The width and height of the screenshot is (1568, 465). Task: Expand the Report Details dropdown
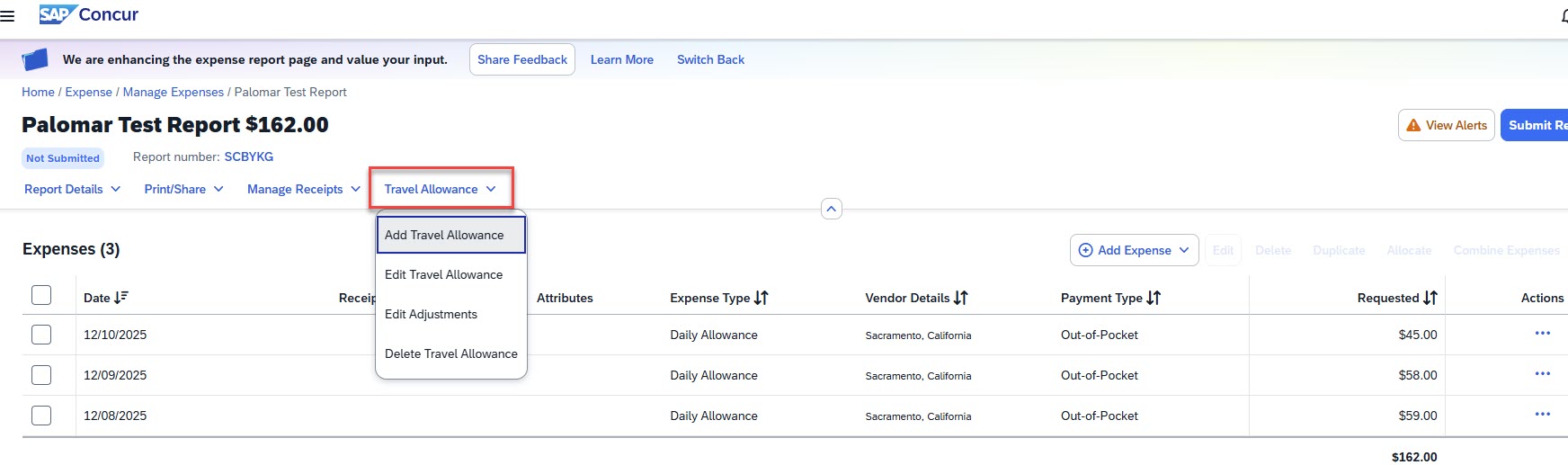pos(72,189)
